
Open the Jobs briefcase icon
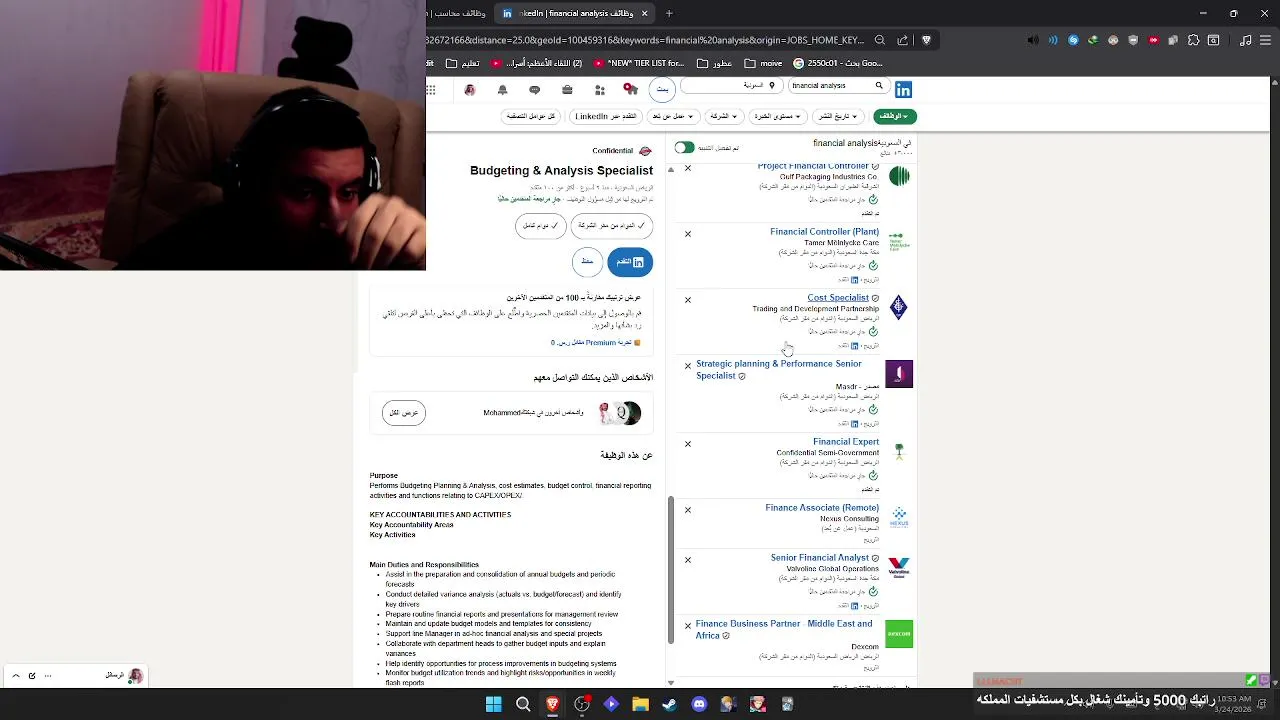(567, 90)
